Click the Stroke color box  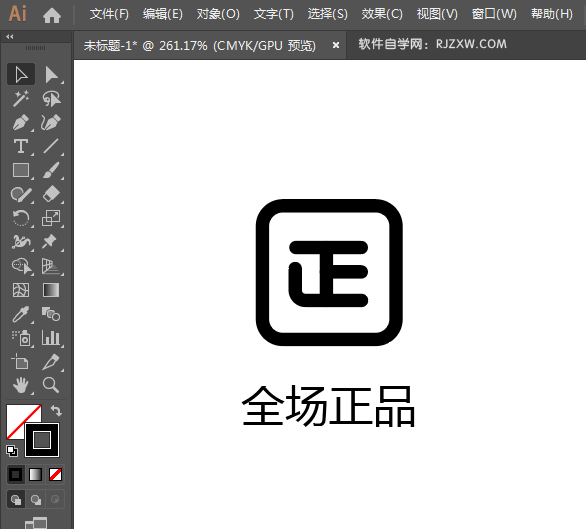(42, 440)
